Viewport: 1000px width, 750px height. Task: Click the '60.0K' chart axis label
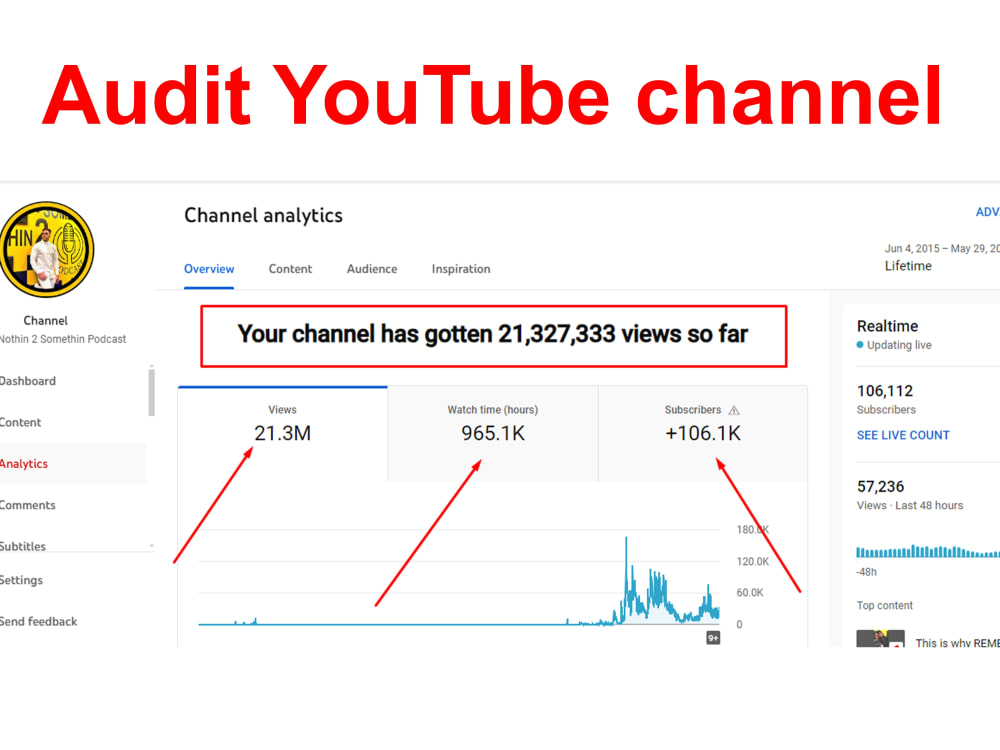coord(750,592)
